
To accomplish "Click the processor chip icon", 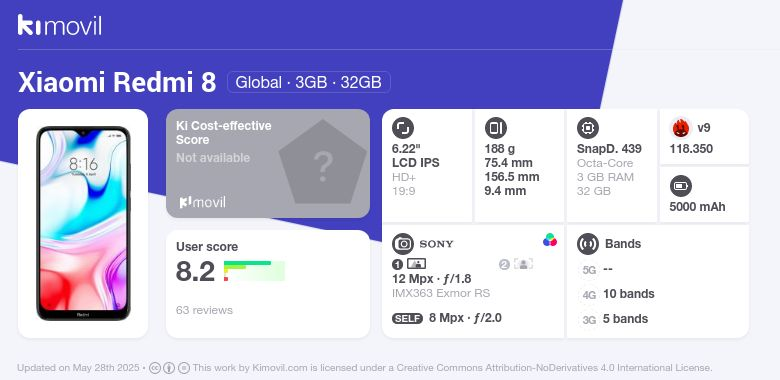I will [588, 128].
